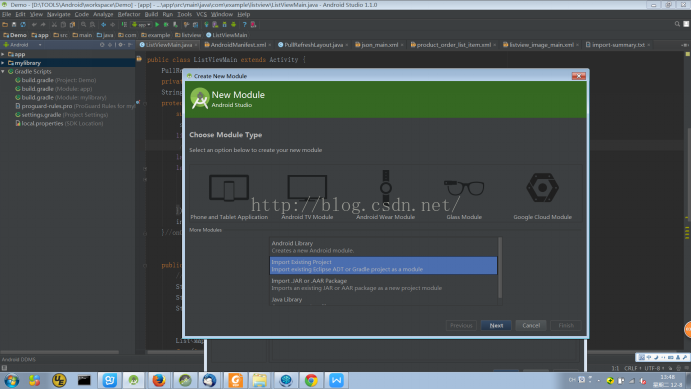Click the Android DDMS status bar label
Screen dimensions: 692x389
19,359
